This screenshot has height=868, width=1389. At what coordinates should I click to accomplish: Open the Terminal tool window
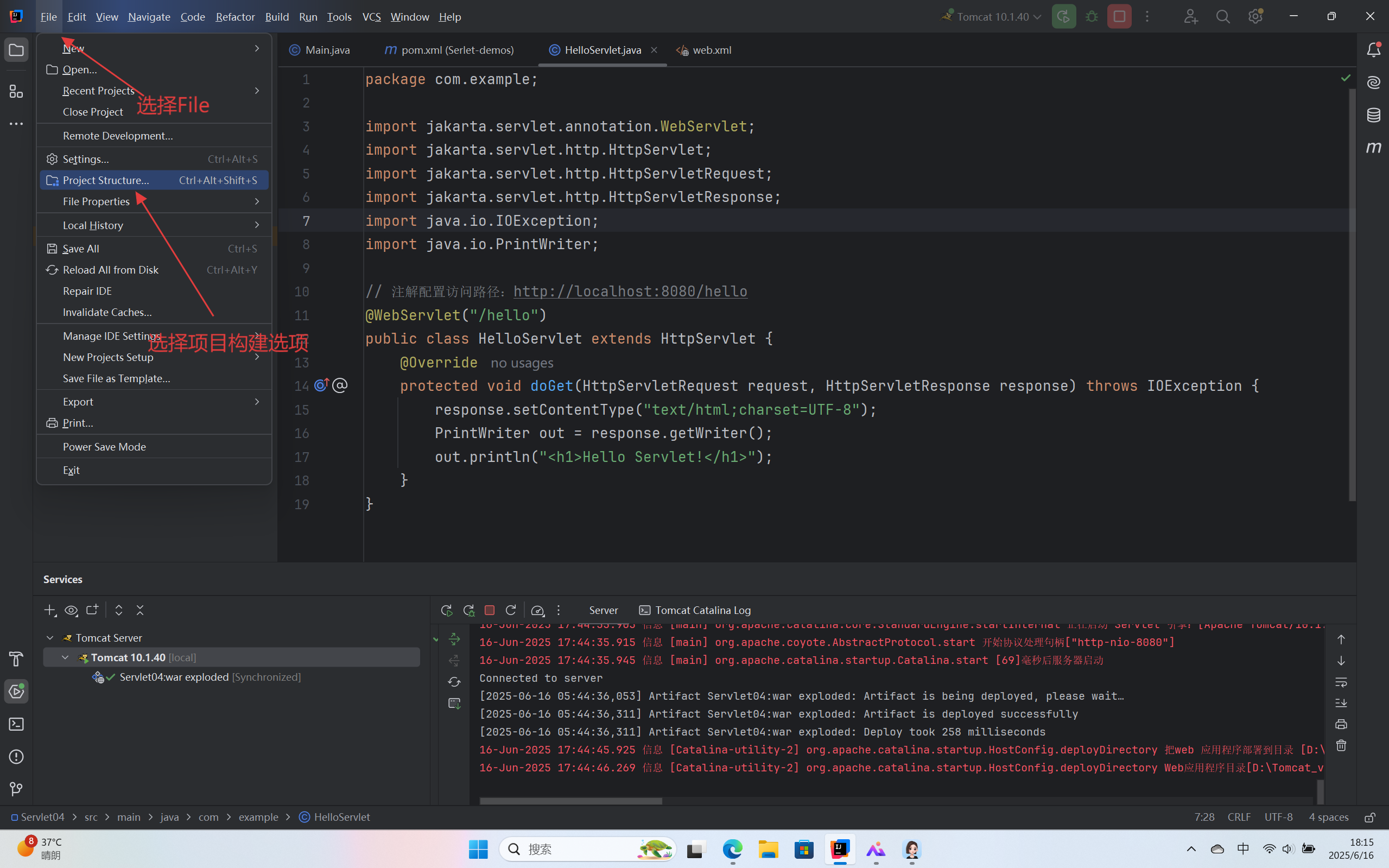16,724
